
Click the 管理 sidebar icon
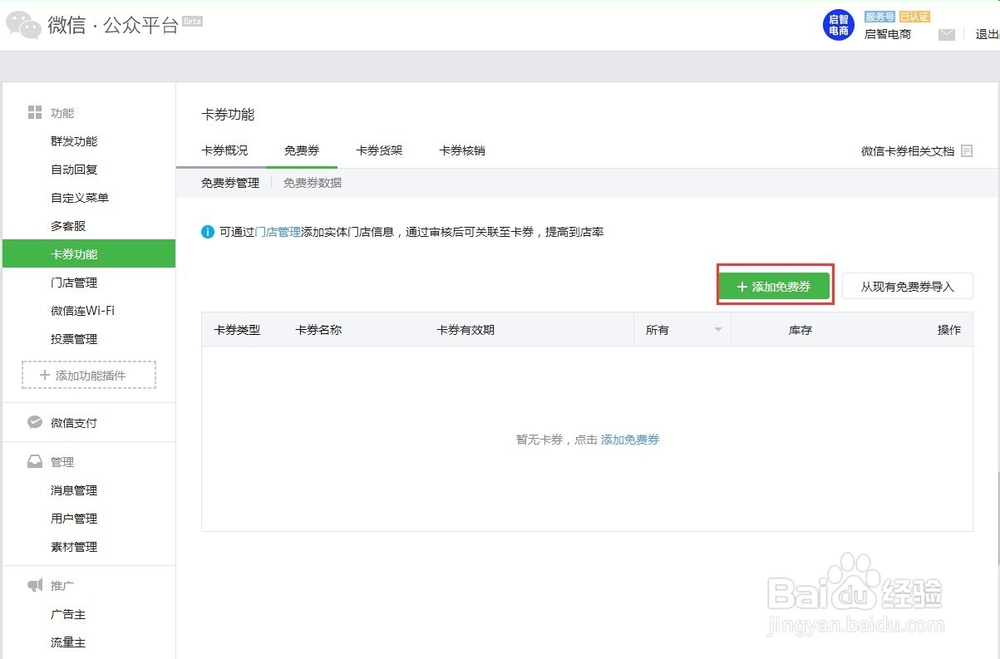click(x=36, y=461)
